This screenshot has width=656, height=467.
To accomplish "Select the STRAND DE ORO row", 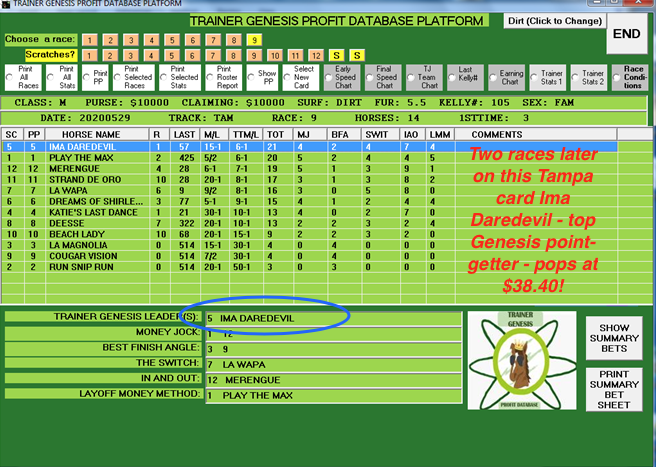I will tap(309, 180).
